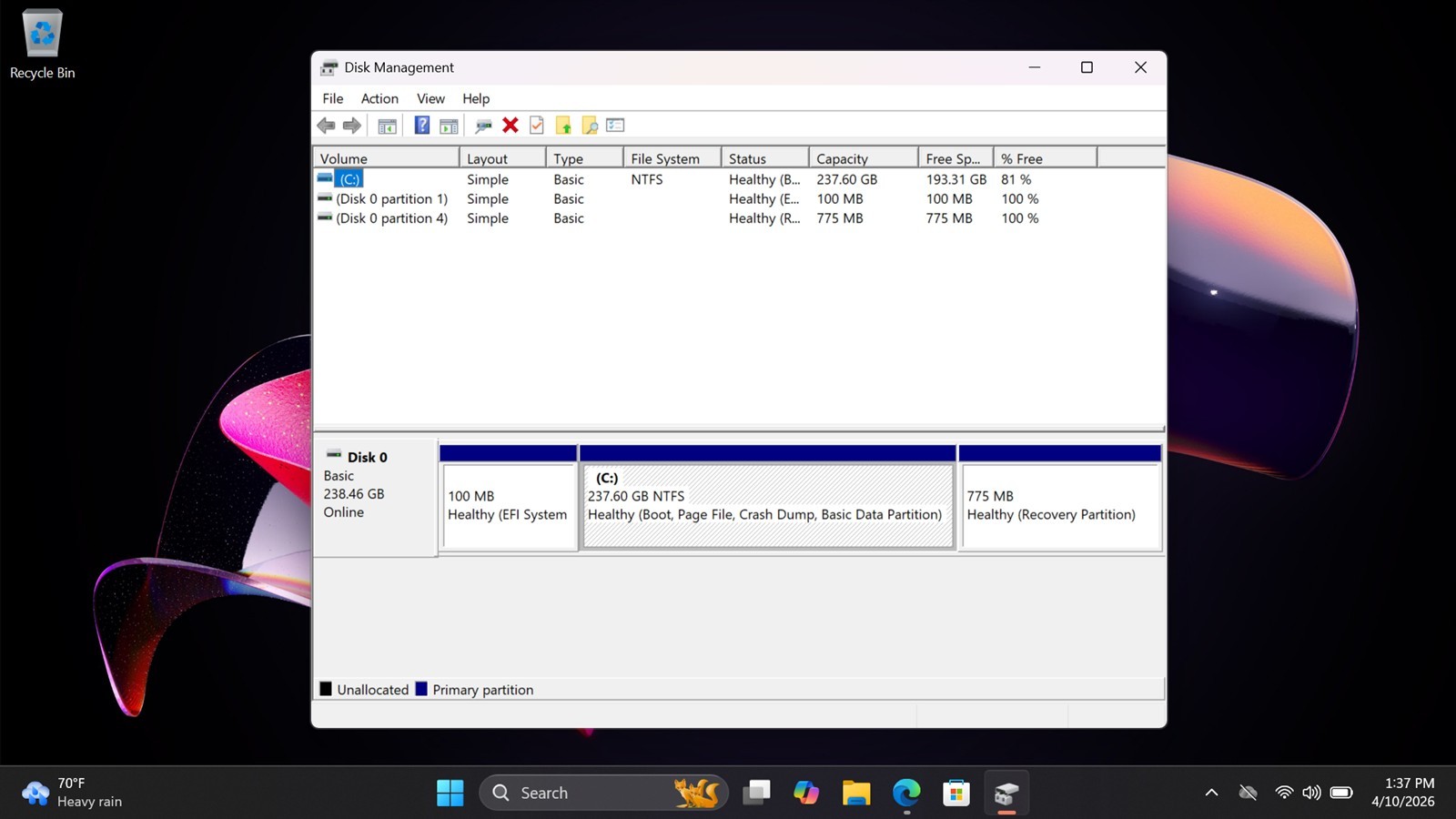Toggle the Show/Hide Console Tree icon

388,126
